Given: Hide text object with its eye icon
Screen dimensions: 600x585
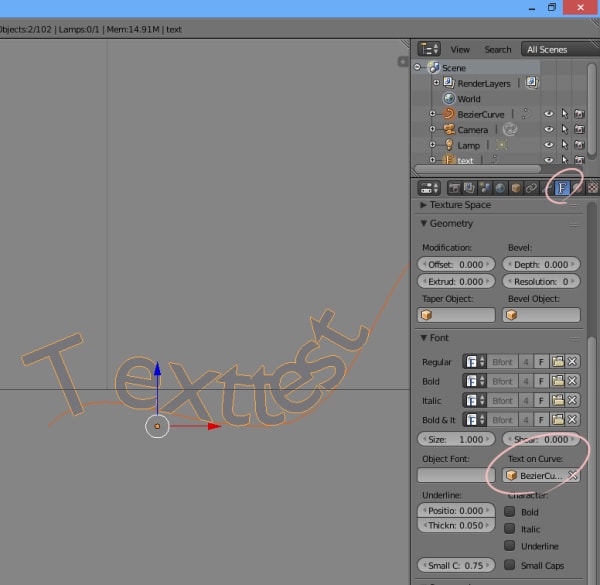Looking at the screenshot, I should 548,160.
